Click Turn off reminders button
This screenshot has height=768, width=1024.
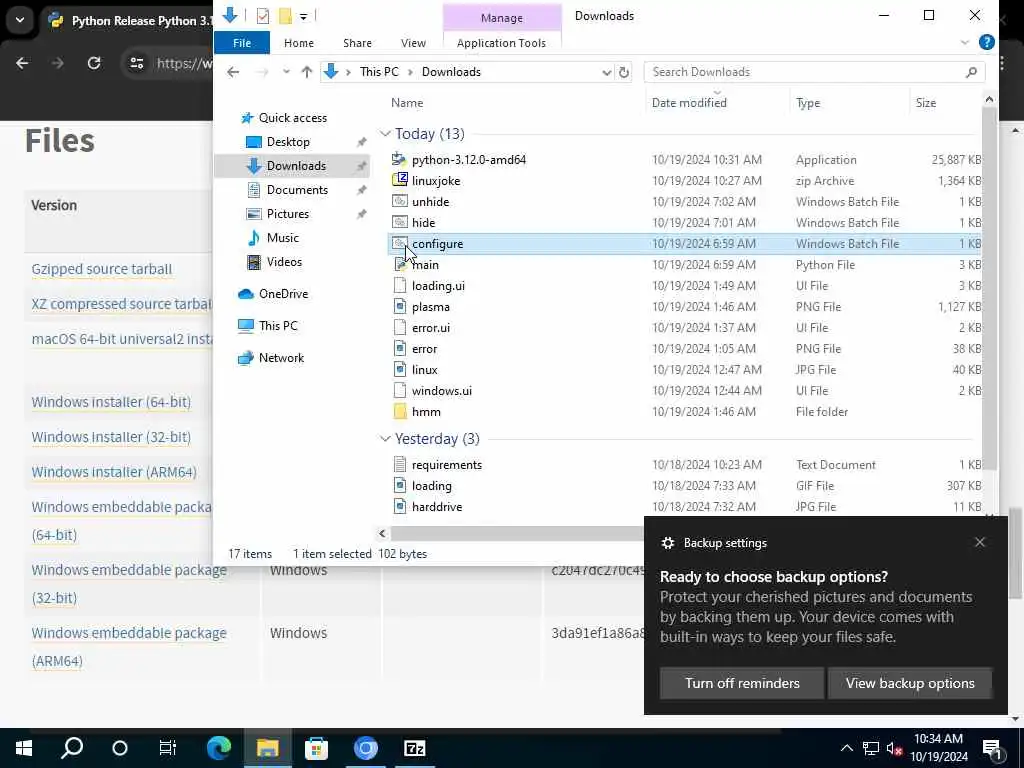click(742, 683)
